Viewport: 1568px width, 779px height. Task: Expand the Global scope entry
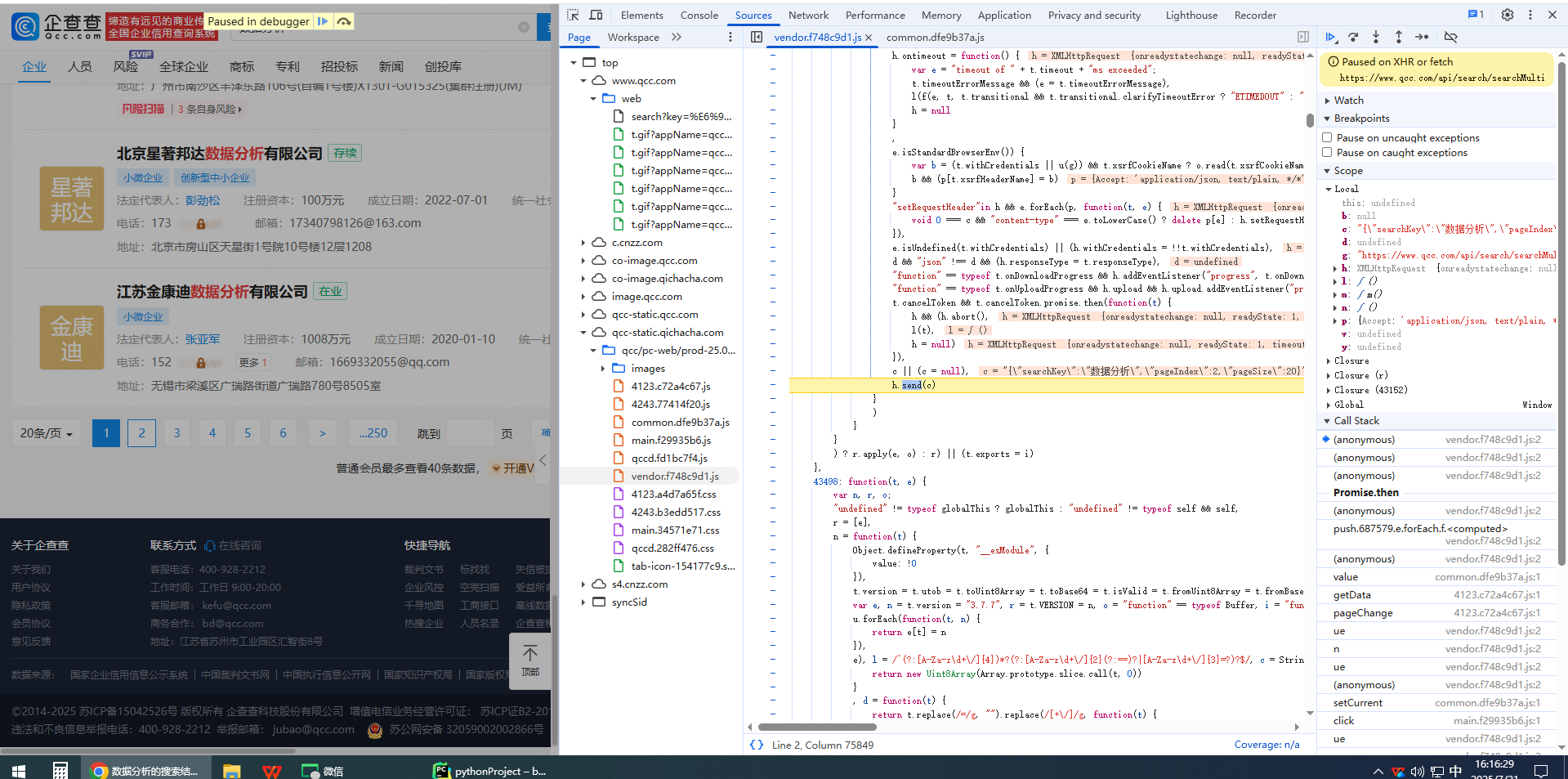tap(1328, 405)
